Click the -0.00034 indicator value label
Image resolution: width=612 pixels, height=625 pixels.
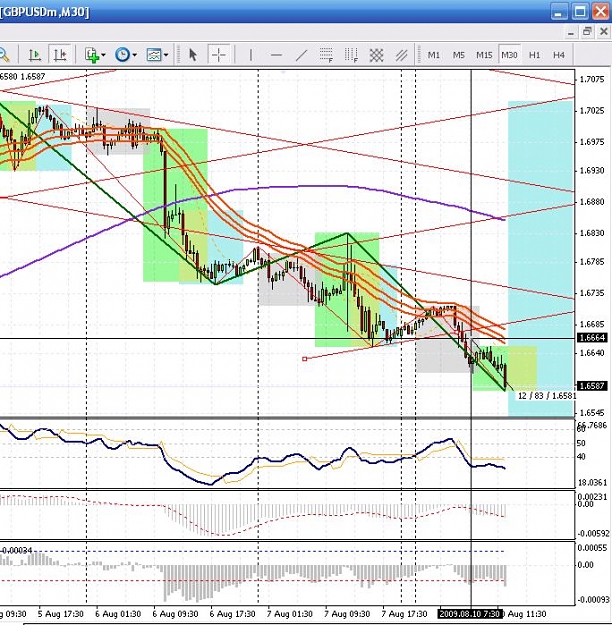coord(16,550)
